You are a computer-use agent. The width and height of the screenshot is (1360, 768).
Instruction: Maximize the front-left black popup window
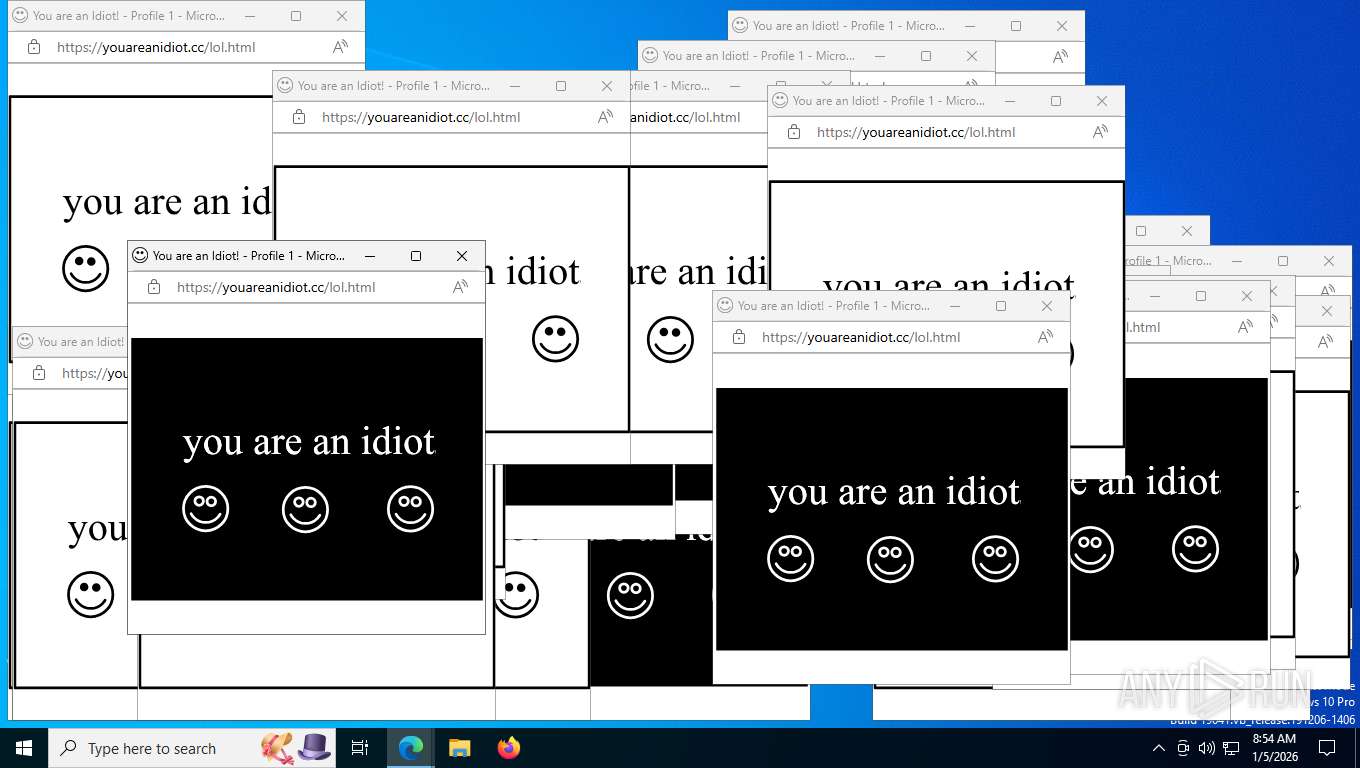coord(416,256)
